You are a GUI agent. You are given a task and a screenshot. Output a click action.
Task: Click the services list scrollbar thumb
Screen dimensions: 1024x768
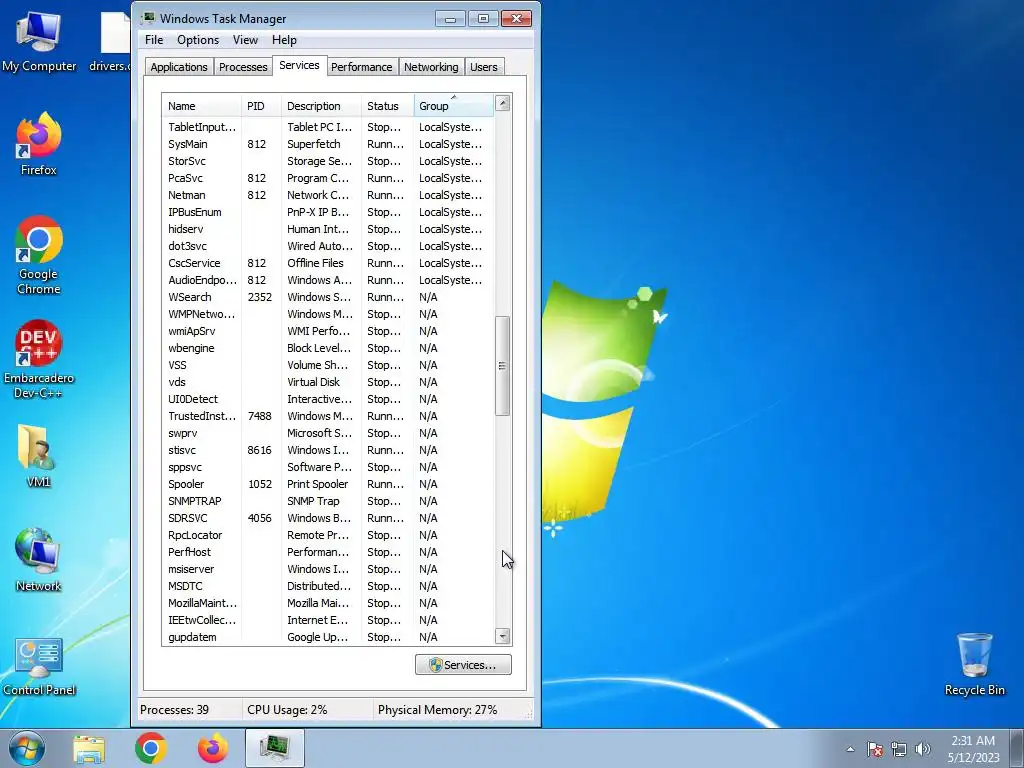[x=502, y=366]
